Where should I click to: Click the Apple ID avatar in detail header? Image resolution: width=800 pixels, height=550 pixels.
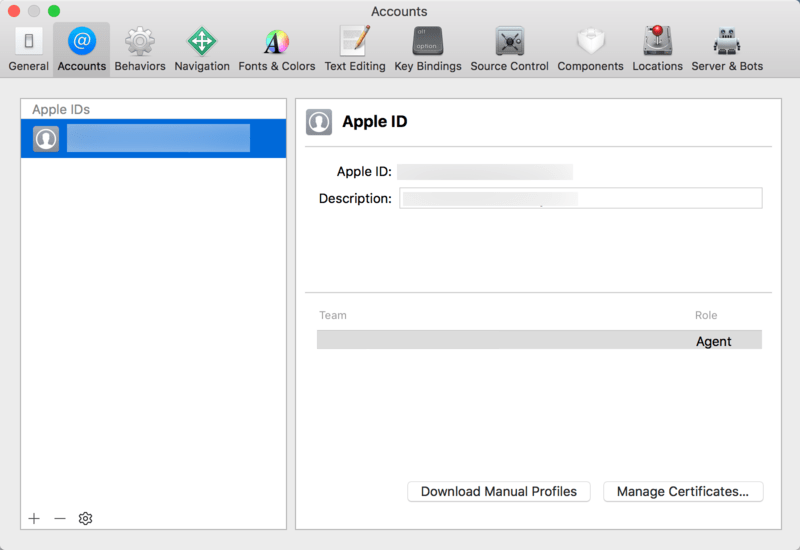[319, 122]
